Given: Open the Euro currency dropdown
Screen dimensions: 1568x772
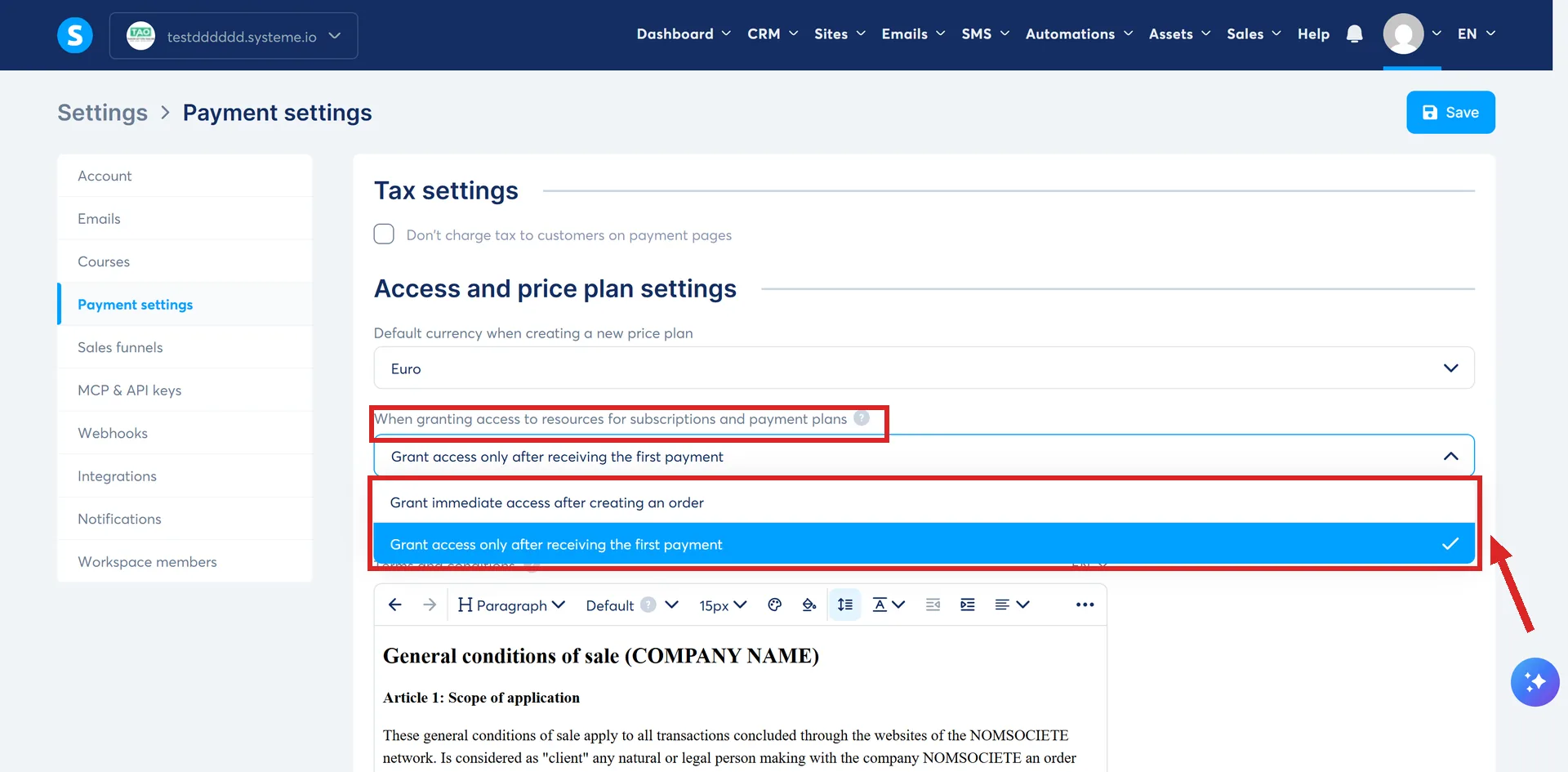Looking at the screenshot, I should tap(924, 368).
